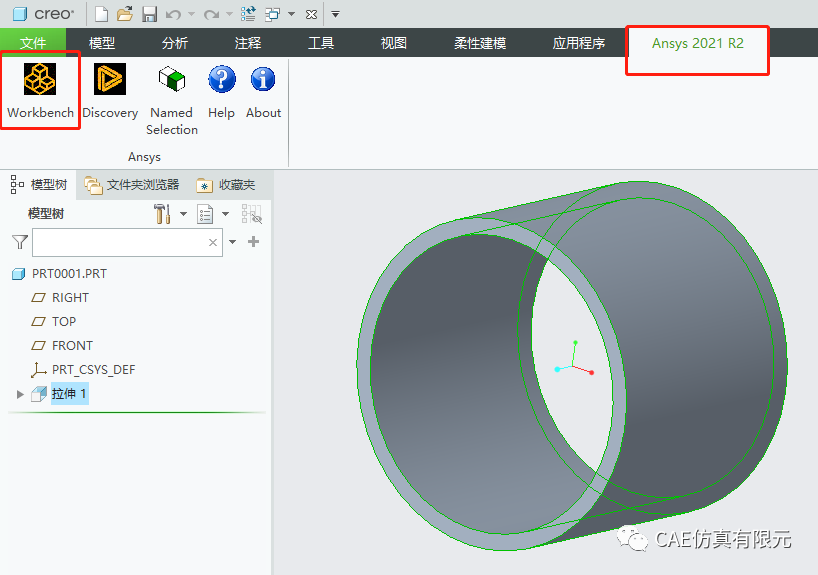Open model tree settings hammer icon
This screenshot has height=575, width=818.
click(162, 214)
